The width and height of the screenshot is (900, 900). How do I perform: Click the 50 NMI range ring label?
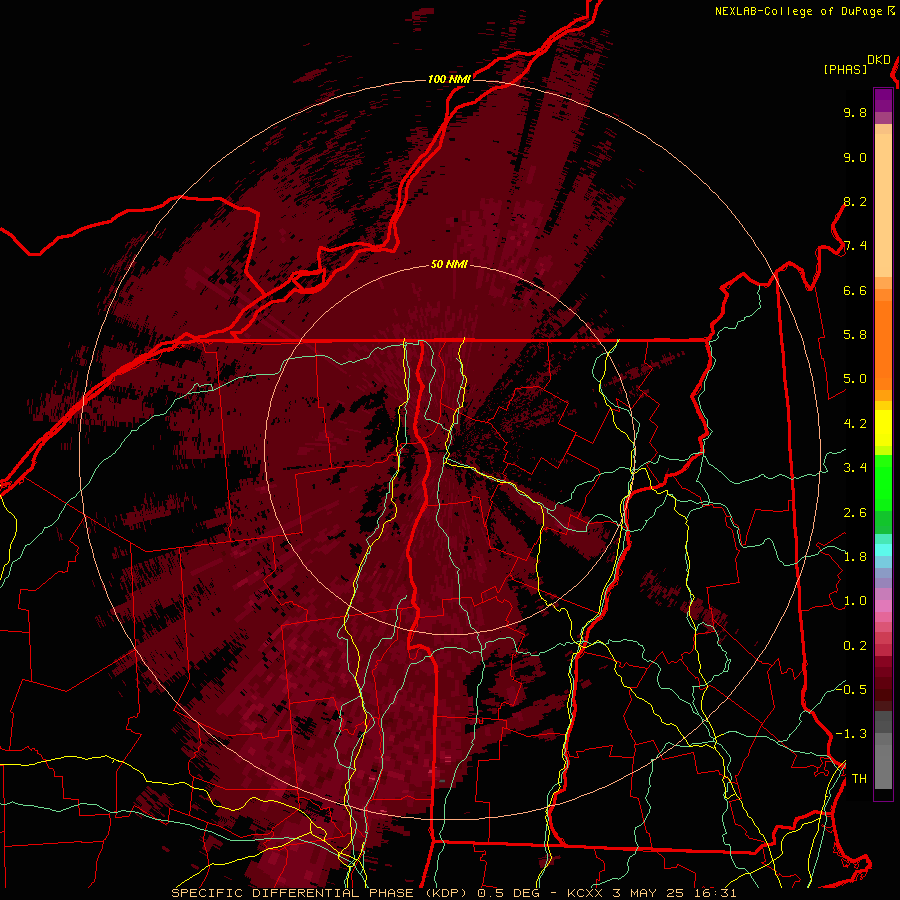pyautogui.click(x=449, y=265)
